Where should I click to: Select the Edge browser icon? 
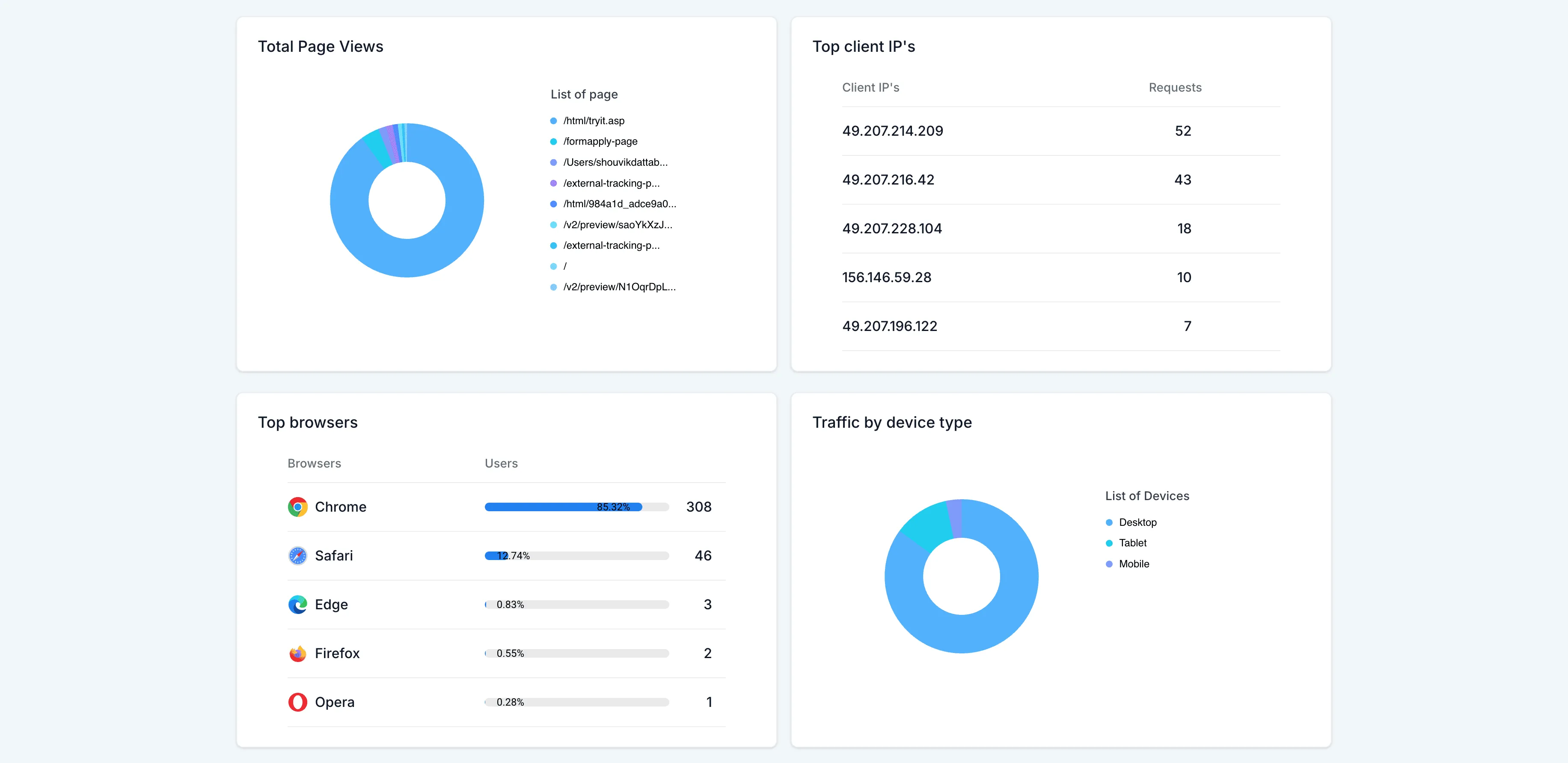pos(298,605)
